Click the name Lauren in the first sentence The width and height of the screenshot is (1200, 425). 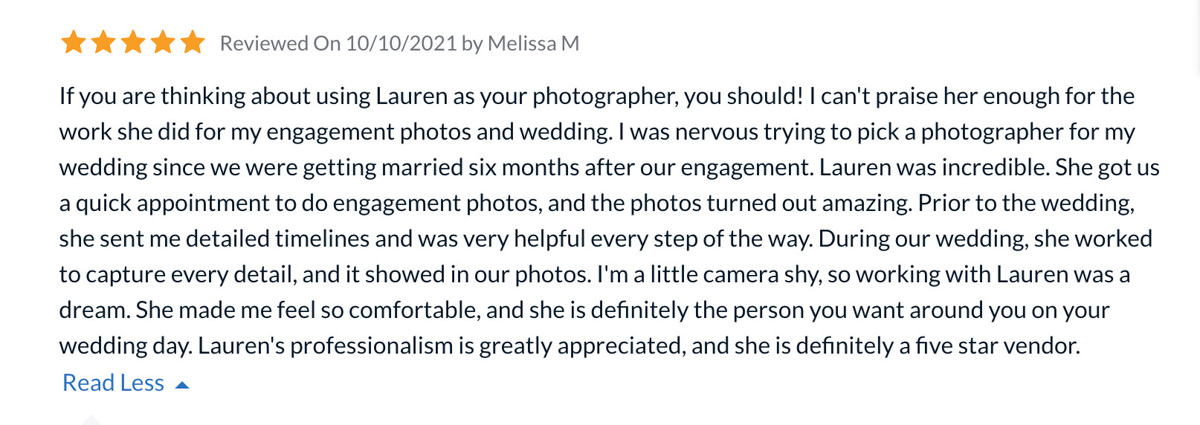click(407, 97)
